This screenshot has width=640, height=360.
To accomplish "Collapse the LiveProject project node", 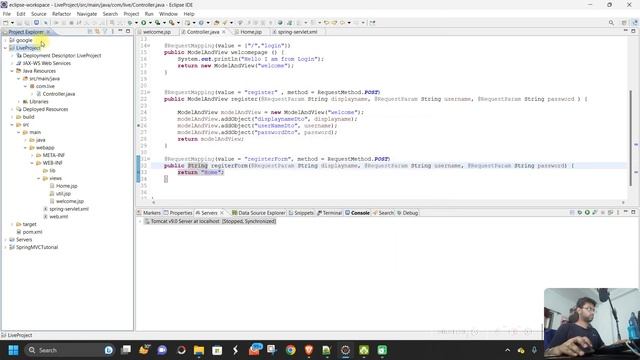I will [x=5, y=48].
